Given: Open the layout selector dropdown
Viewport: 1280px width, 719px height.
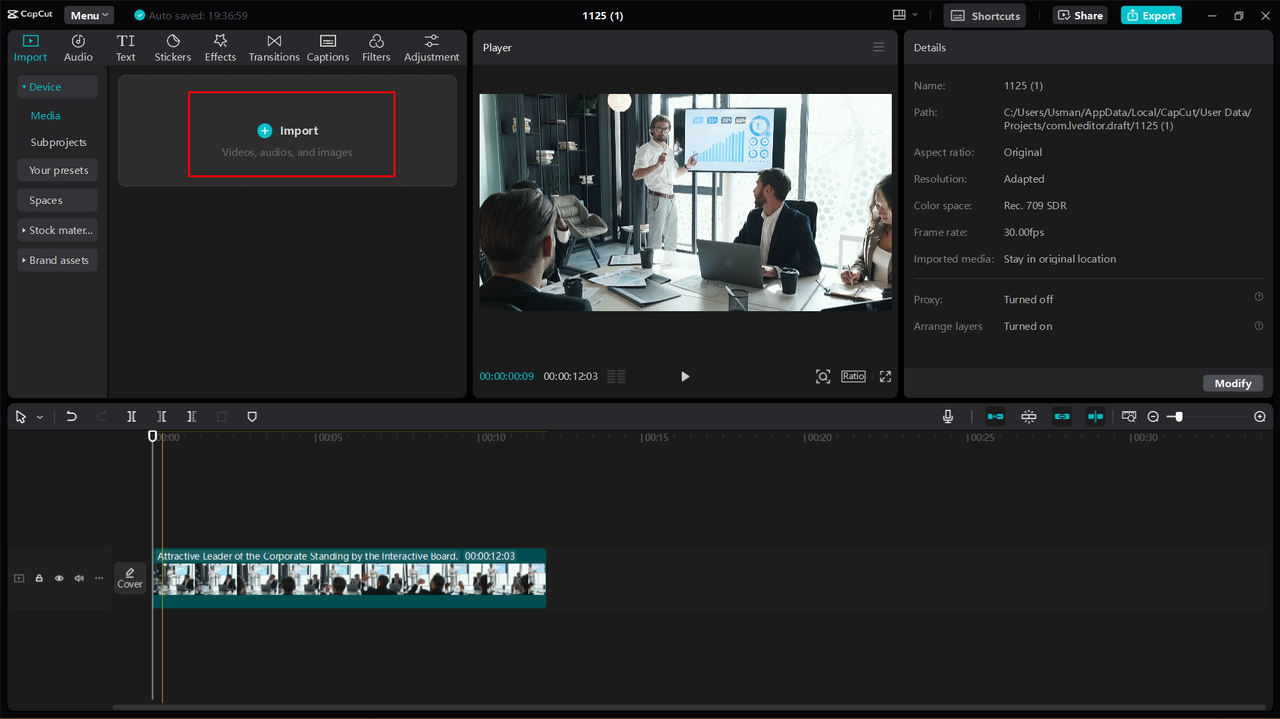Looking at the screenshot, I should (x=905, y=15).
